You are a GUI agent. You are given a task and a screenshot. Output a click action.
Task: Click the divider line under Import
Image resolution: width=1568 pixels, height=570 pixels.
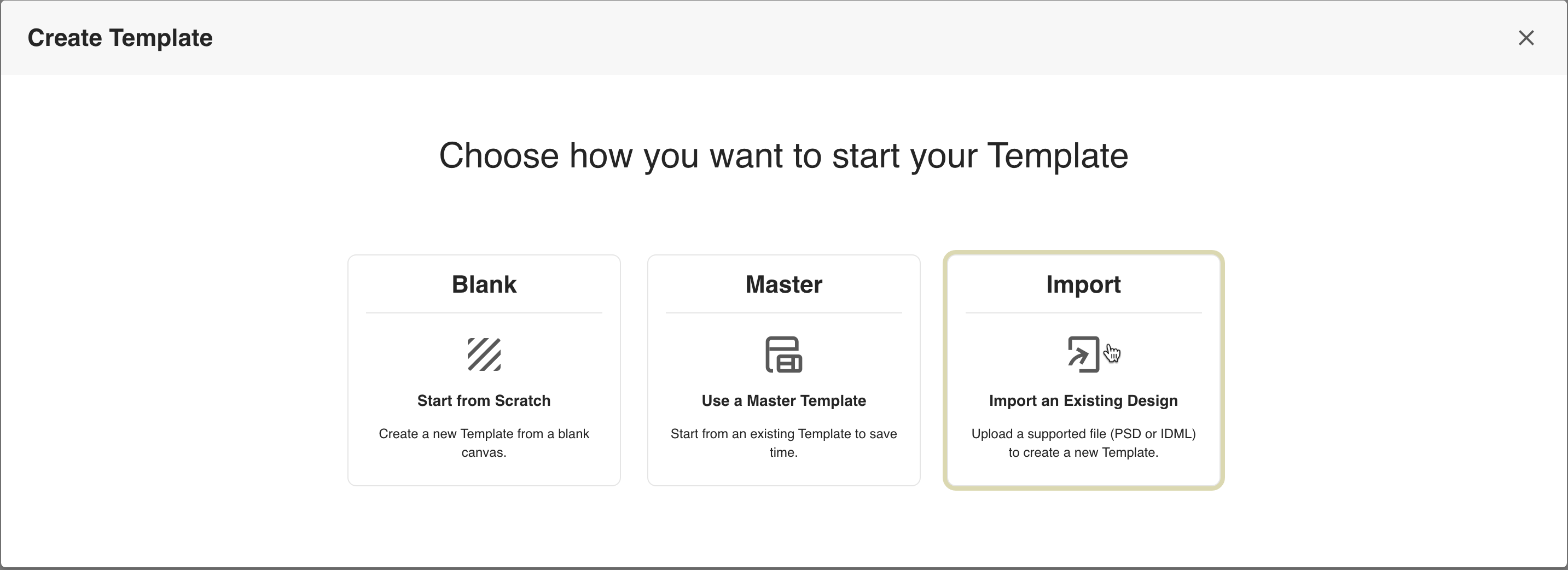[x=1083, y=313]
